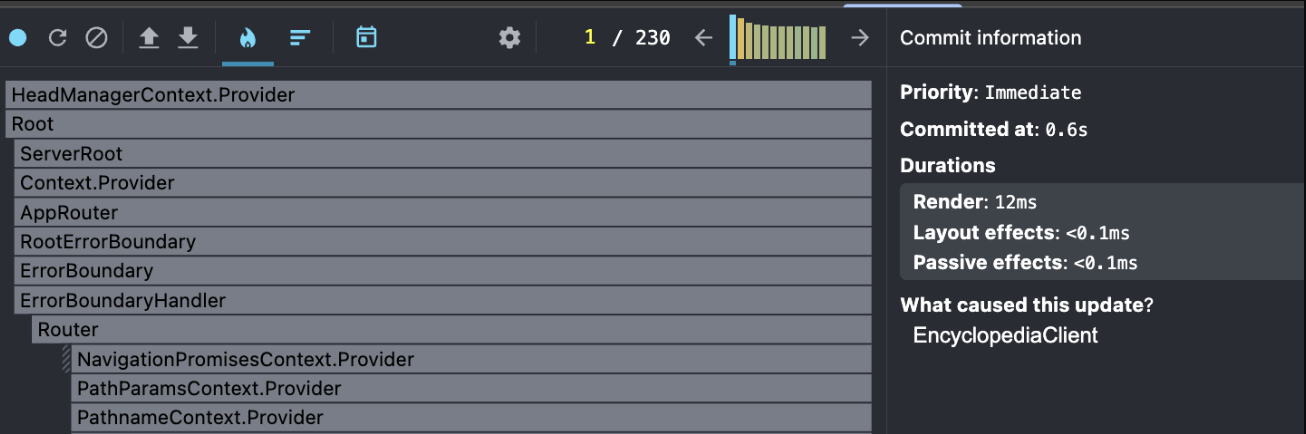This screenshot has height=434, width=1306.
Task: Select the Root component bar
Action: click(438, 124)
